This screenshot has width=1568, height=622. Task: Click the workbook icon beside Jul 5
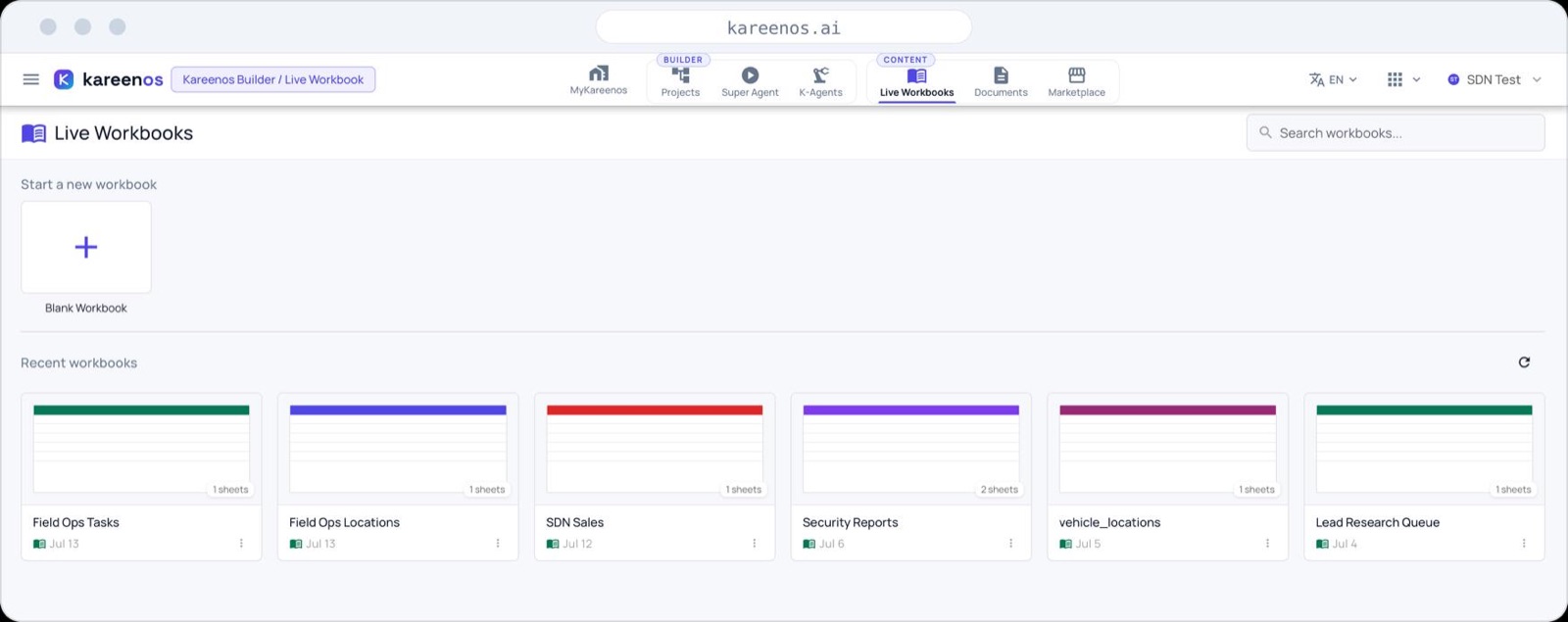[x=1066, y=544]
